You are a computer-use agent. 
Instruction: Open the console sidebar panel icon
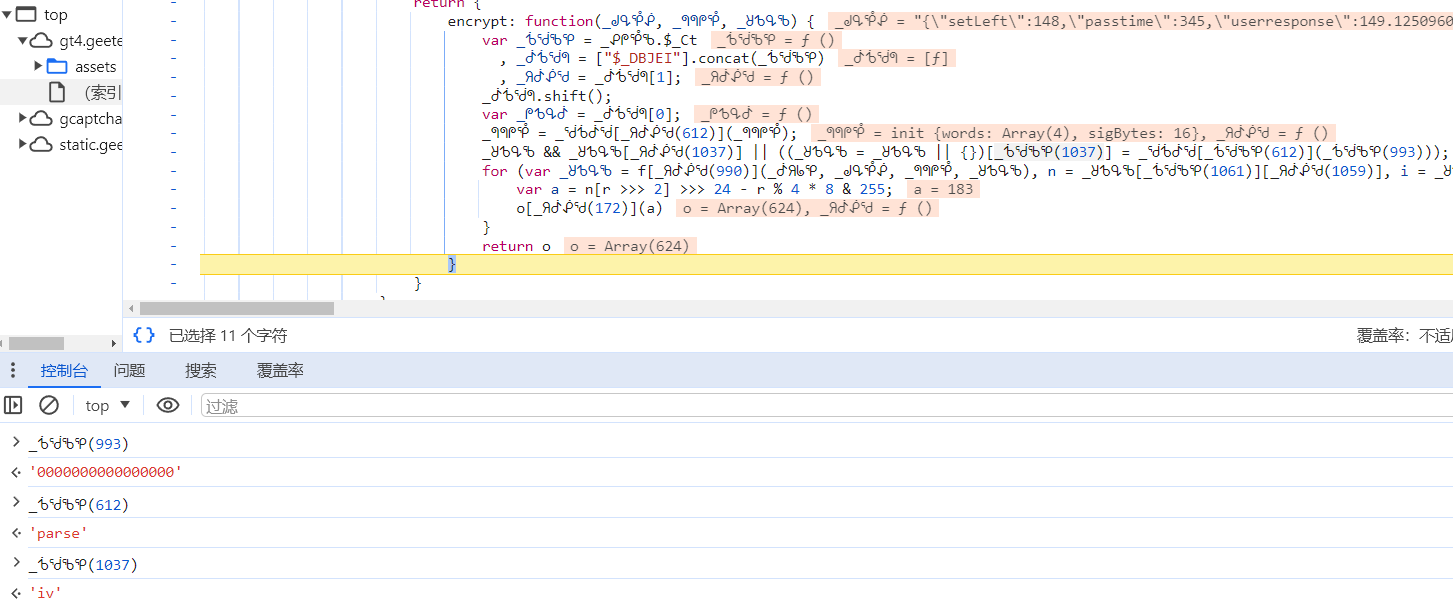[13, 405]
